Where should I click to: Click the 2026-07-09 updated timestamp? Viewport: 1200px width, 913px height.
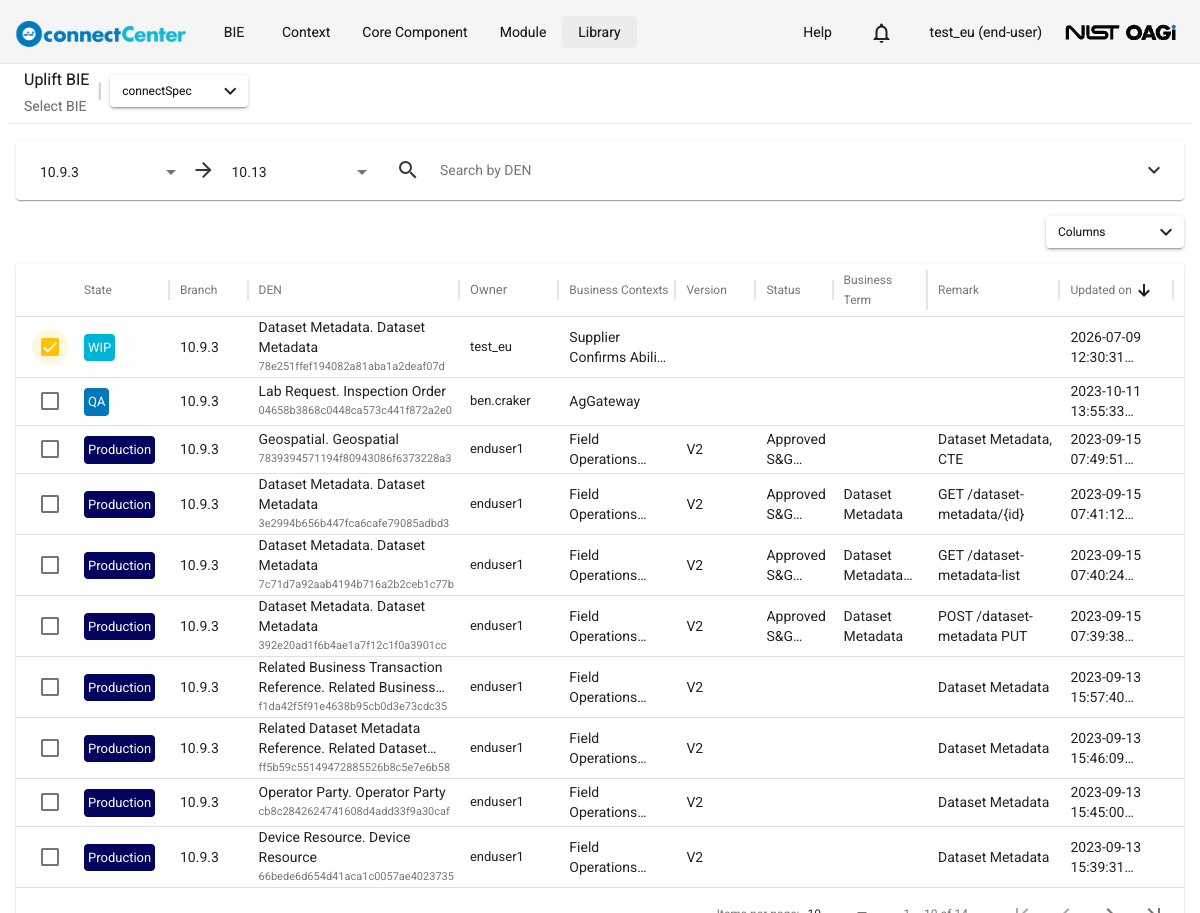point(1106,347)
